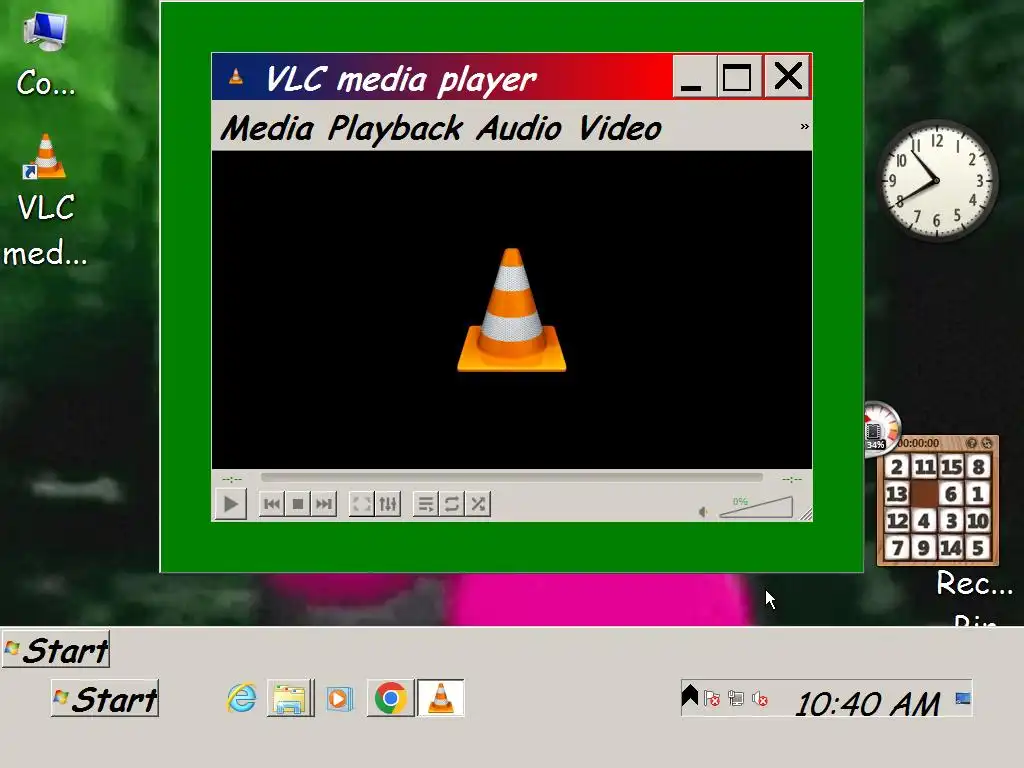Click the VLC cone icon in title bar
The height and width of the screenshot is (768, 1024).
[x=236, y=78]
